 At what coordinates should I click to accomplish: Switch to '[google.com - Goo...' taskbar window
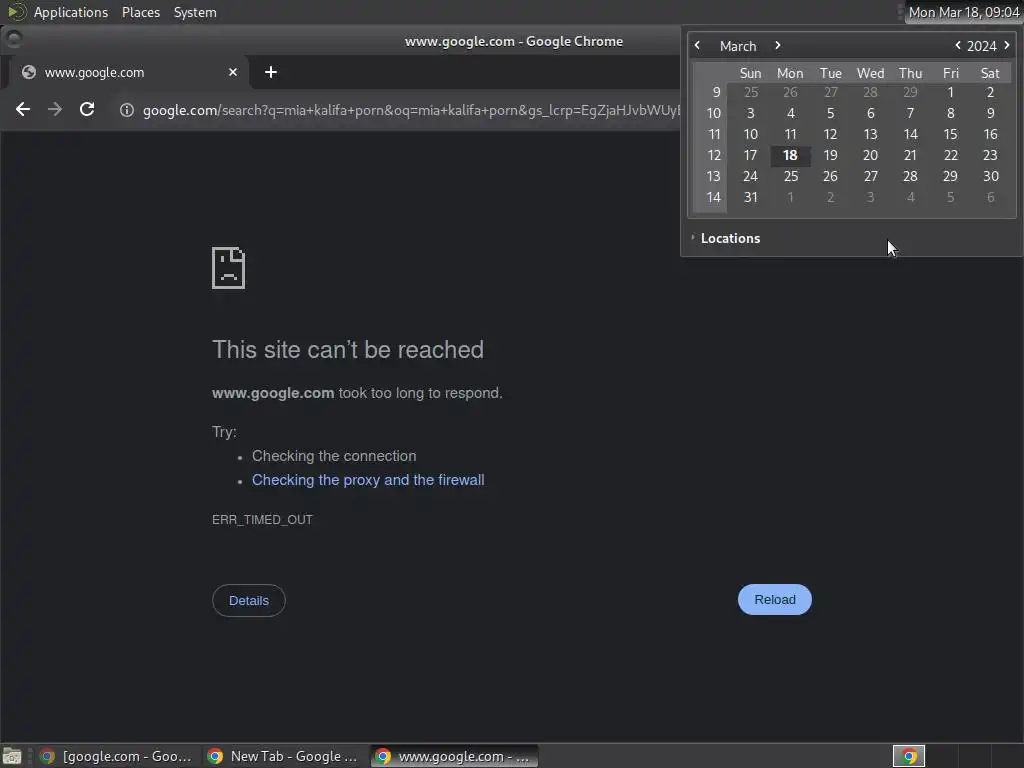pos(116,756)
